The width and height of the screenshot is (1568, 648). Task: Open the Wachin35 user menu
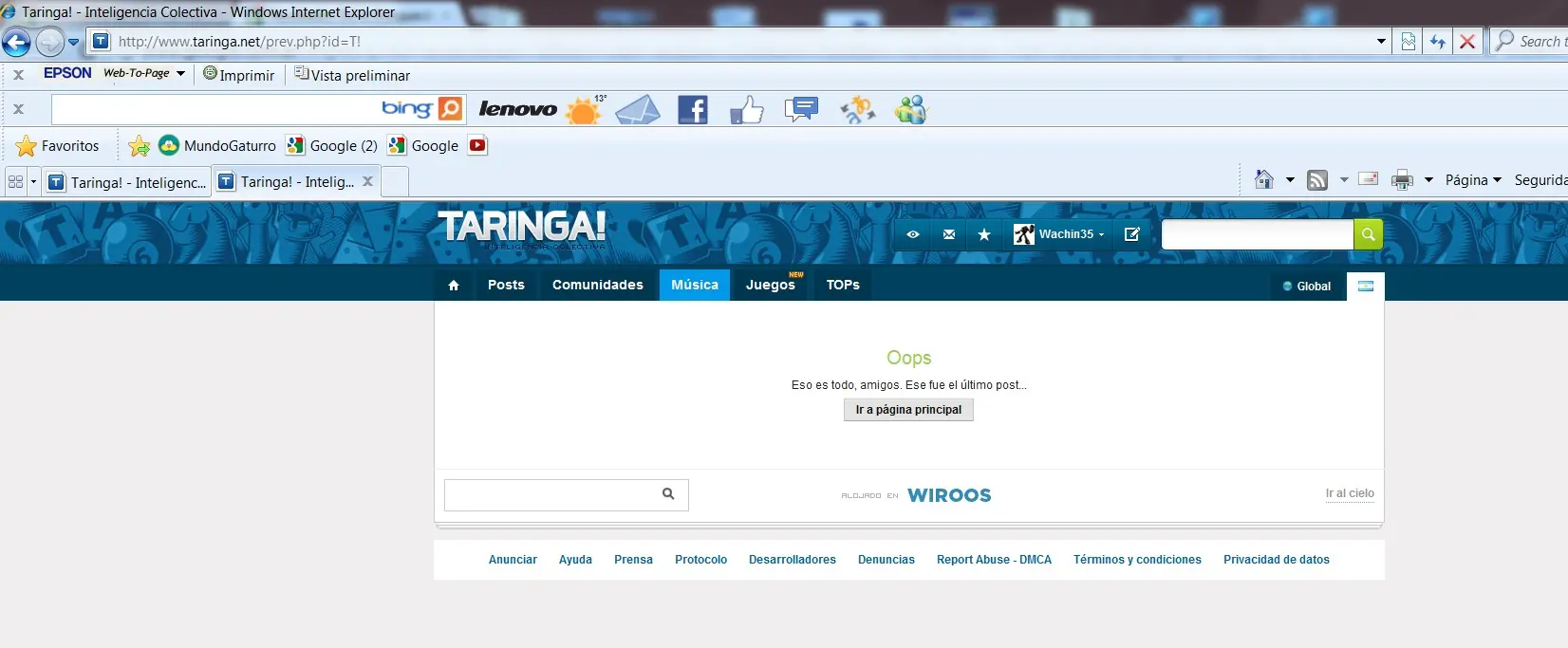tap(1059, 234)
